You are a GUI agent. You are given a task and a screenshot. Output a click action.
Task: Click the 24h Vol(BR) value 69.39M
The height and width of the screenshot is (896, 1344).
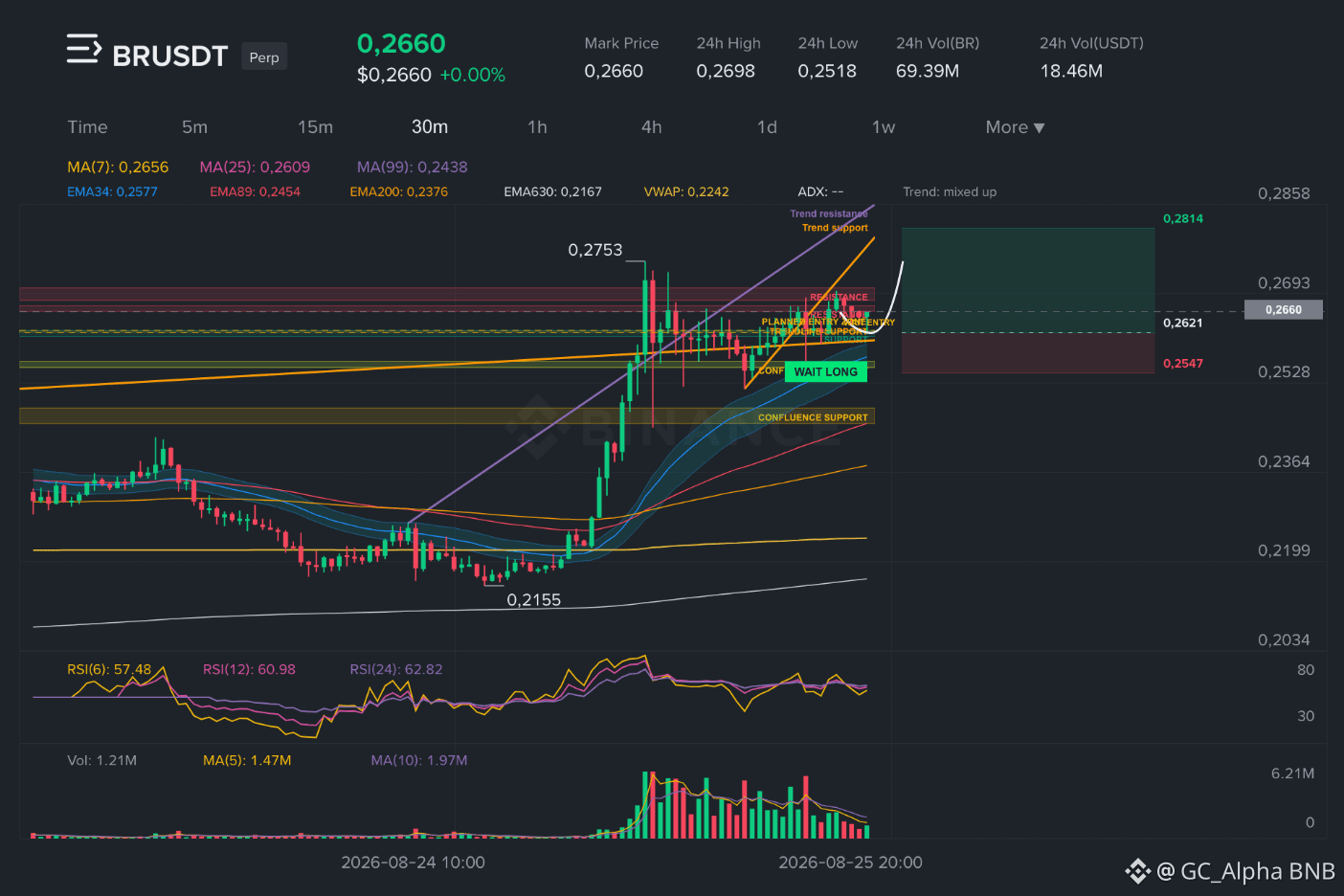pyautogui.click(x=928, y=71)
